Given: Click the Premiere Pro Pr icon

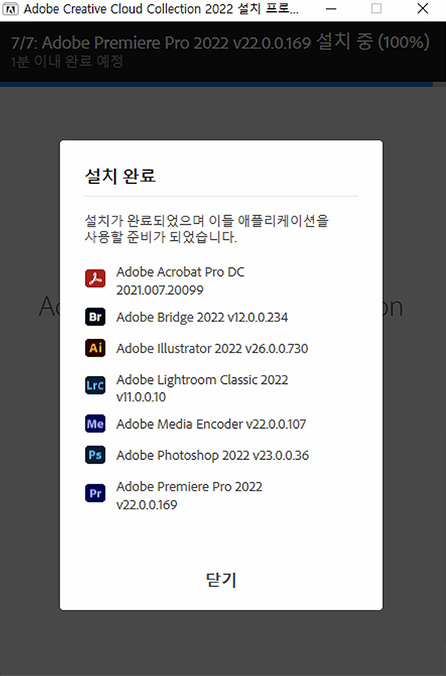Looking at the screenshot, I should coord(95,493).
